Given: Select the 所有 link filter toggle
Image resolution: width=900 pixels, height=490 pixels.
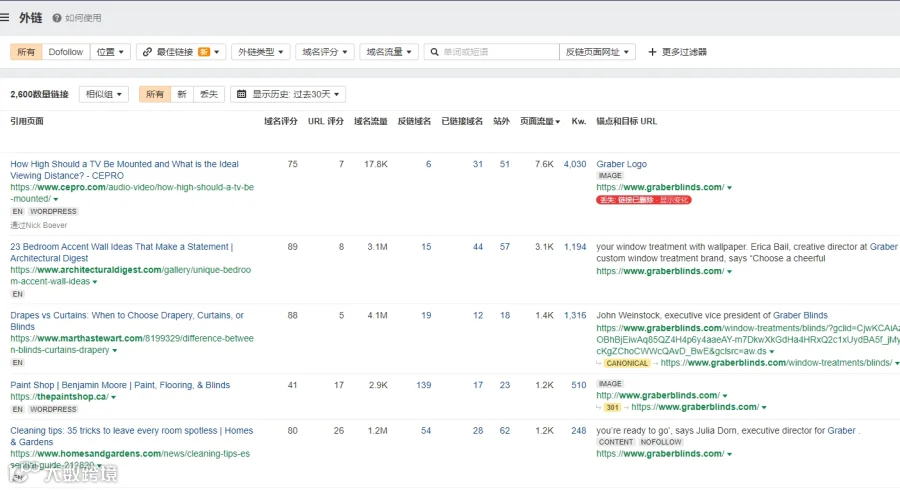Looking at the screenshot, I should [26, 52].
